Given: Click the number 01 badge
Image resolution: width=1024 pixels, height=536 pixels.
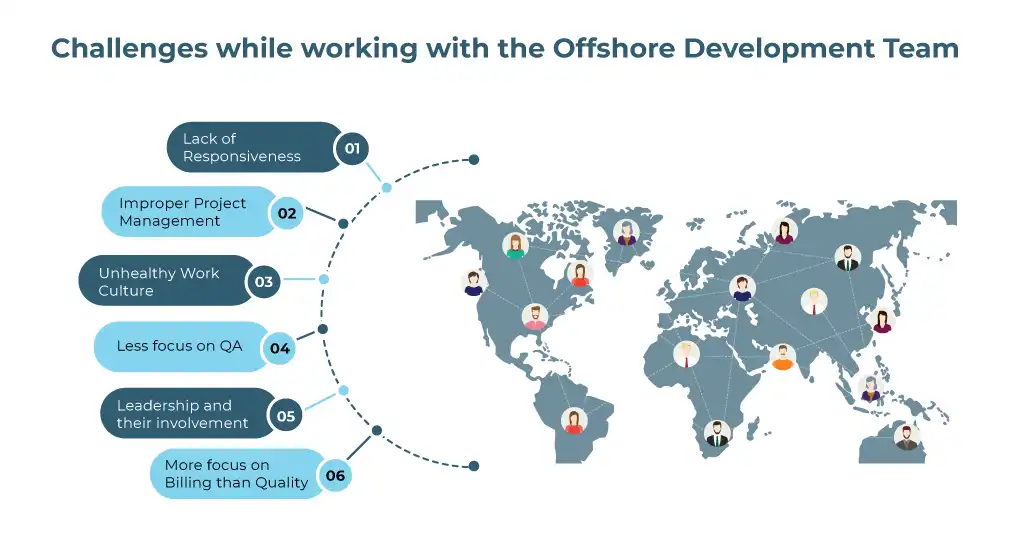Looking at the screenshot, I should (351, 148).
